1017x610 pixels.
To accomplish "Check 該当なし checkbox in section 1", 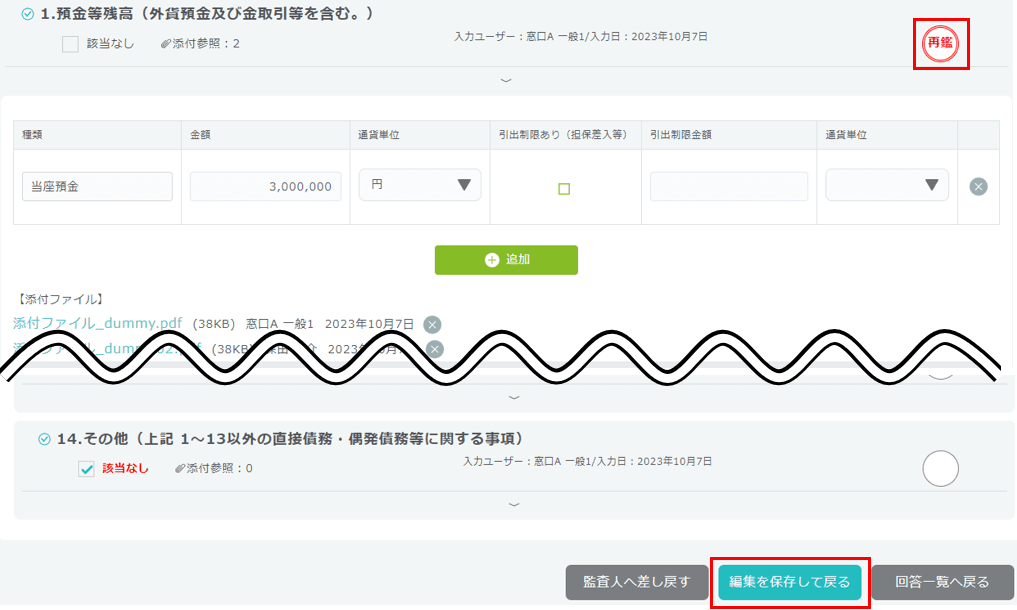I will coord(70,44).
